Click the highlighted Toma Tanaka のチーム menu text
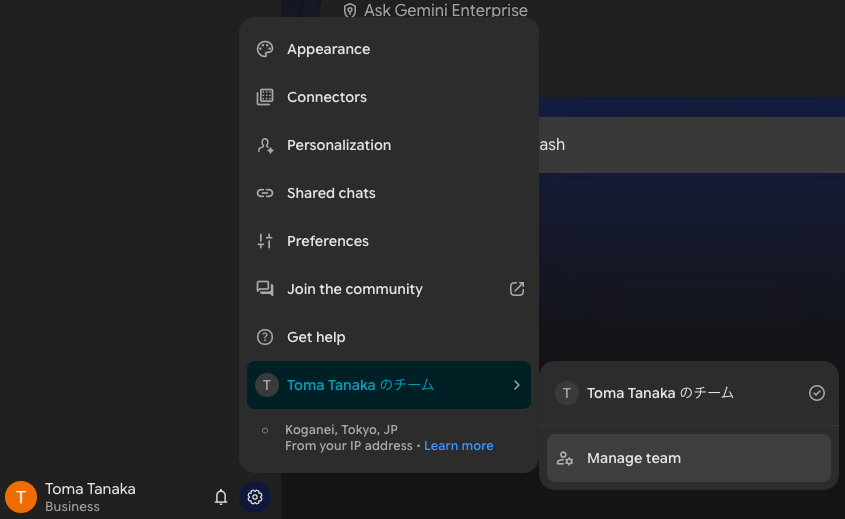Image resolution: width=845 pixels, height=519 pixels. tap(360, 385)
